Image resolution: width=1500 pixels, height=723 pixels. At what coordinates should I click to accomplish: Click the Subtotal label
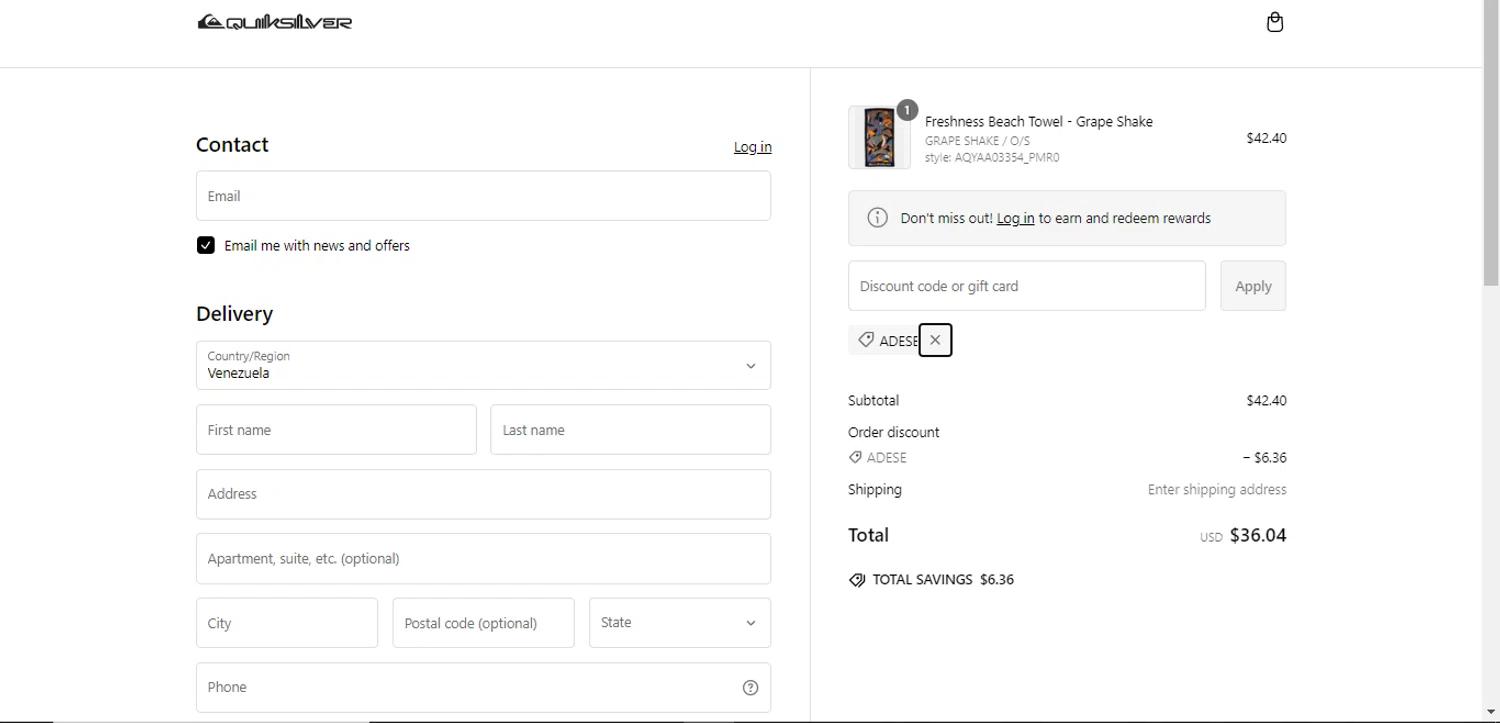click(873, 401)
